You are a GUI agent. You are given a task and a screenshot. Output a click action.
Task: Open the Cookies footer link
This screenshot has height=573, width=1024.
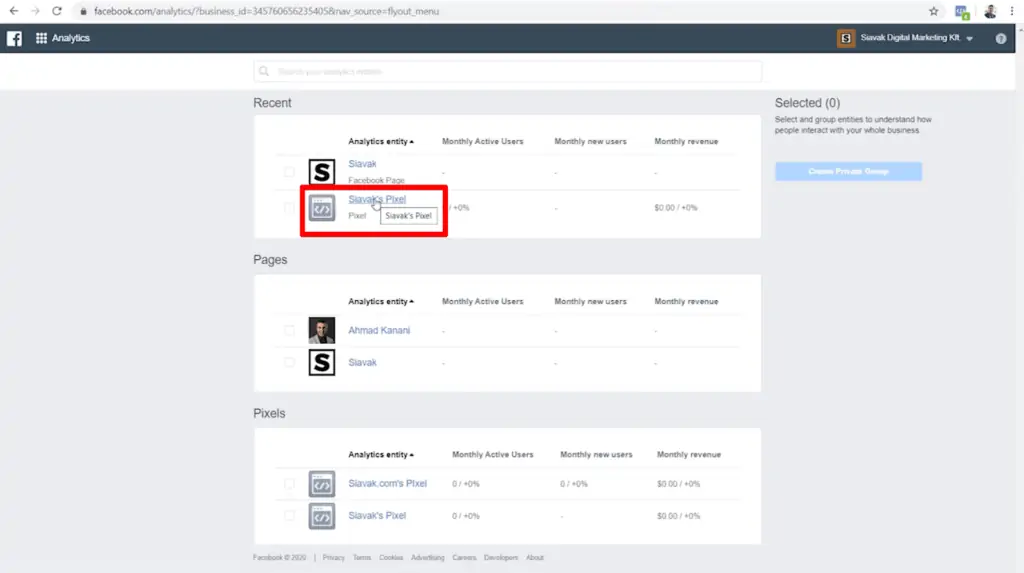coord(391,557)
